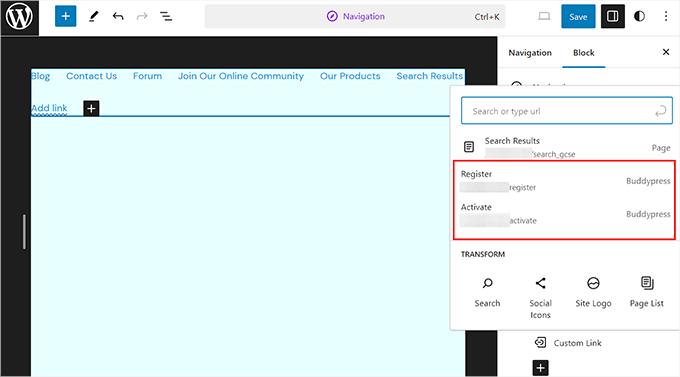Image resolution: width=680 pixels, height=377 pixels.
Task: Close the settings sidebar
Action: (x=666, y=52)
